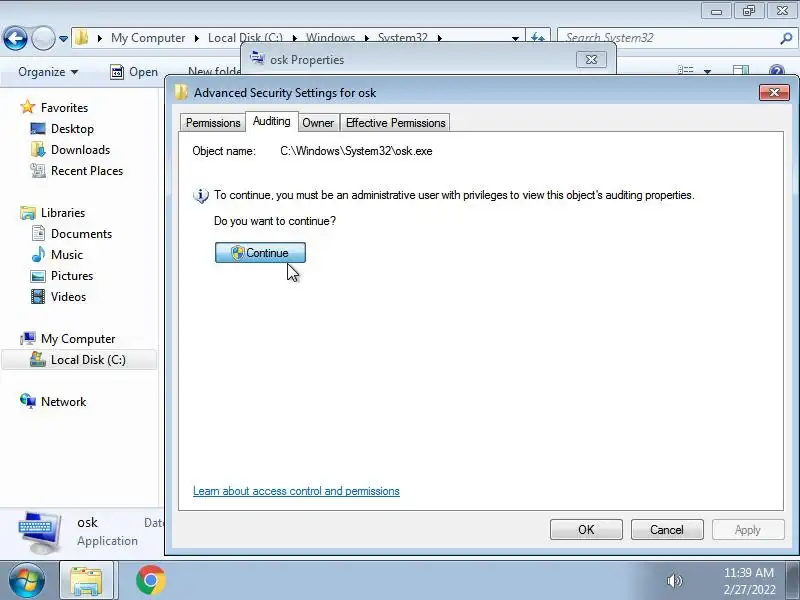This screenshot has width=800, height=600.
Task: Click the volume speaker tray icon
Action: [x=674, y=581]
